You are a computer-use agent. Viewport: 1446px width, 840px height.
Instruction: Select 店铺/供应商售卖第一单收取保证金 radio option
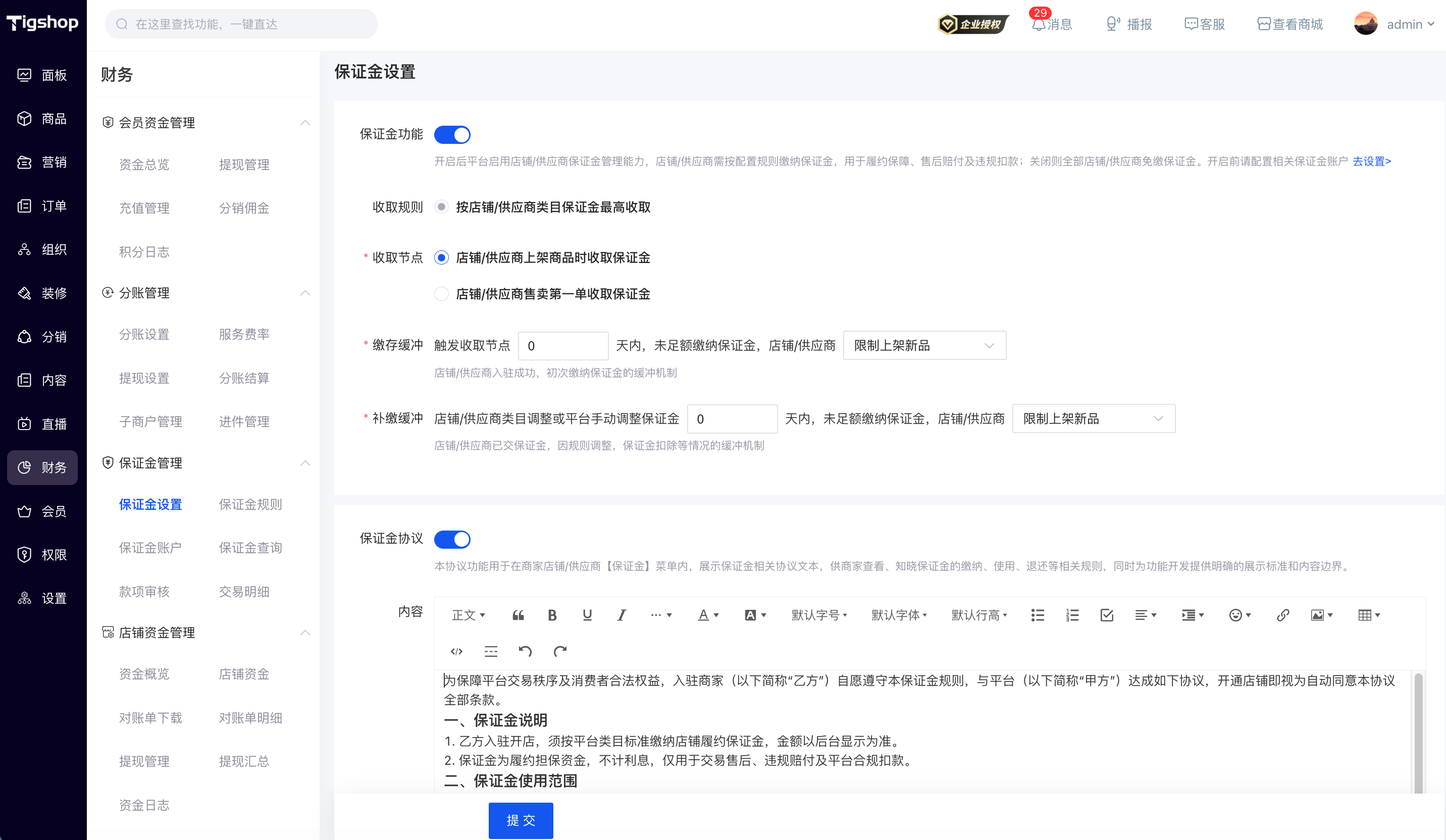coord(441,294)
